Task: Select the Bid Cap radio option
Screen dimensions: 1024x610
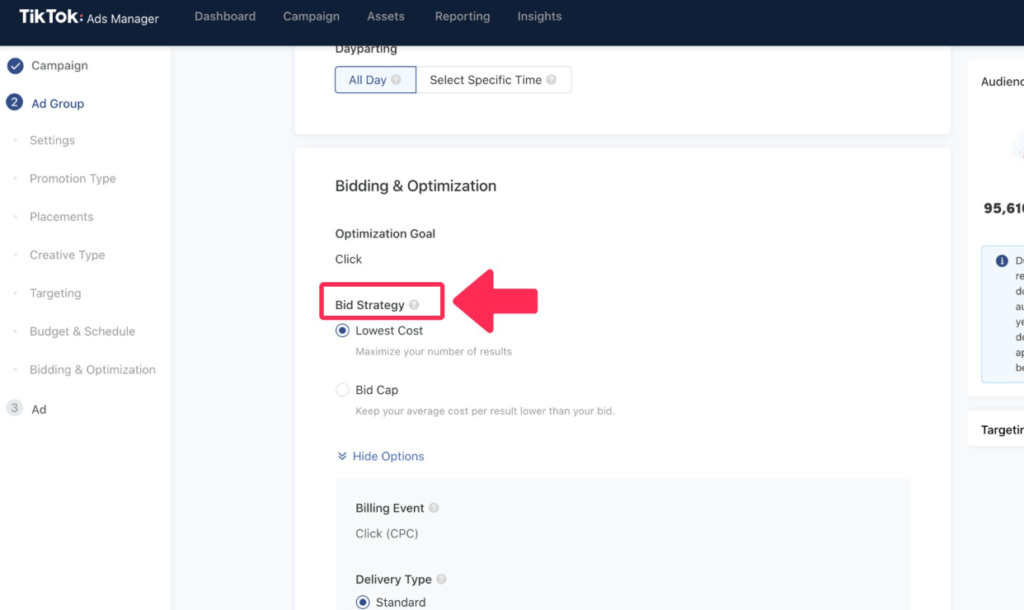Action: [343, 390]
